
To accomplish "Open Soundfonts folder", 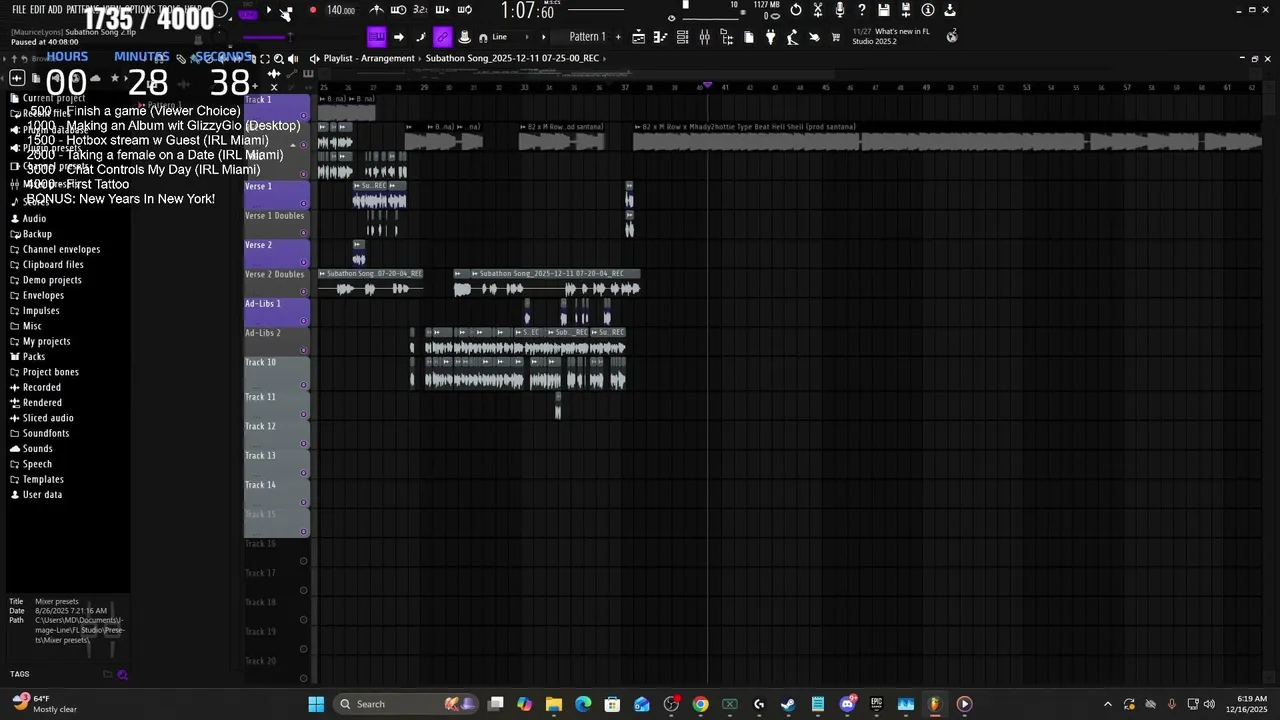I will 46,433.
